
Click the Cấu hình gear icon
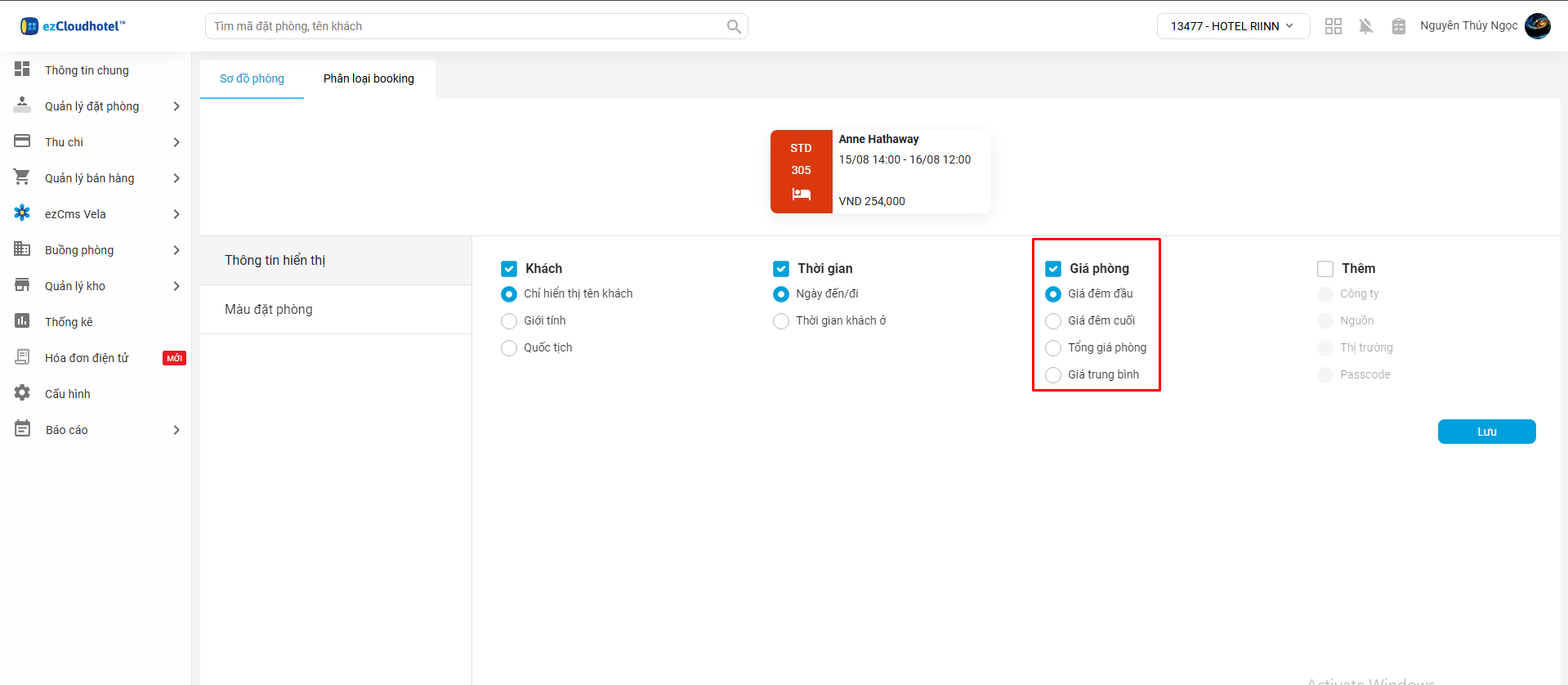[x=22, y=393]
